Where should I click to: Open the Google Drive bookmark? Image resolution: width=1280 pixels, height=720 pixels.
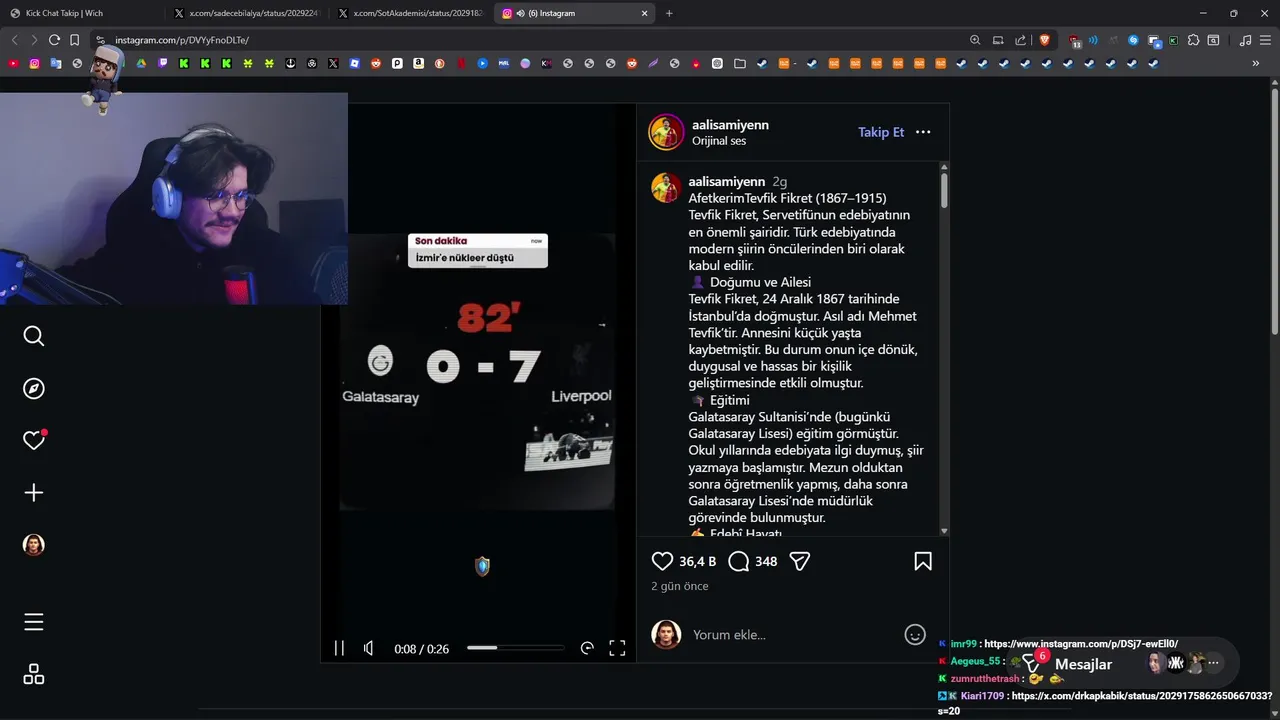click(141, 63)
